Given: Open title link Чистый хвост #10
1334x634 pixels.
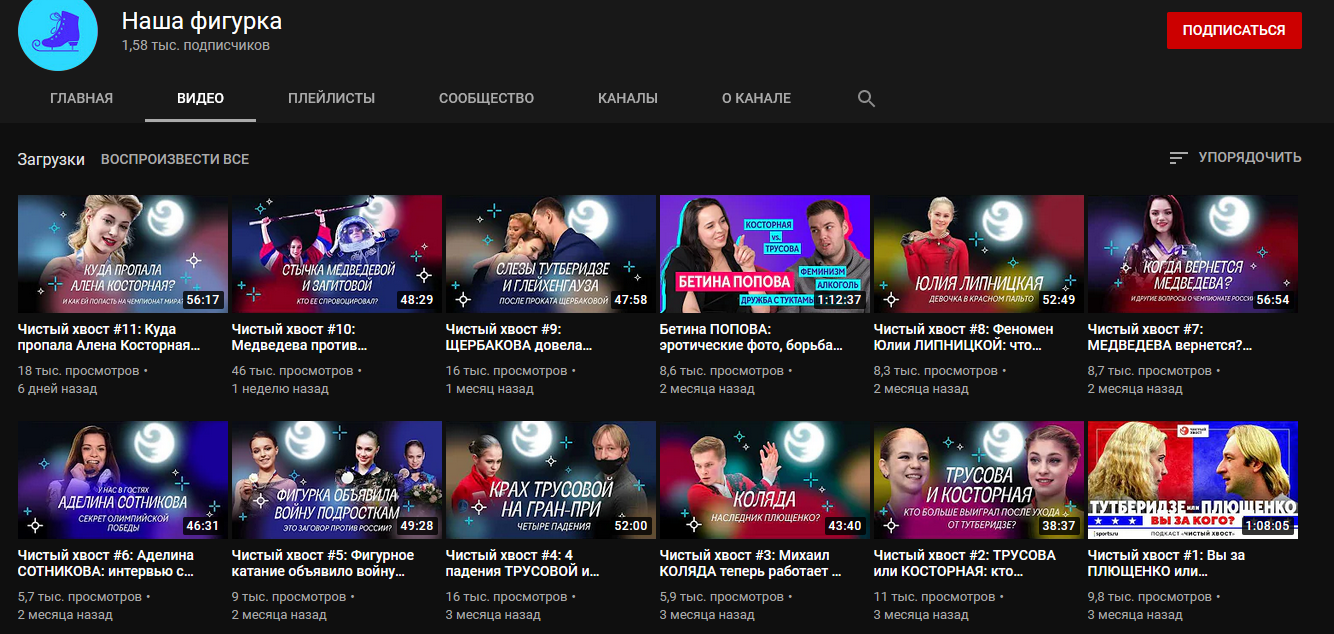Looking at the screenshot, I should pos(300,336).
